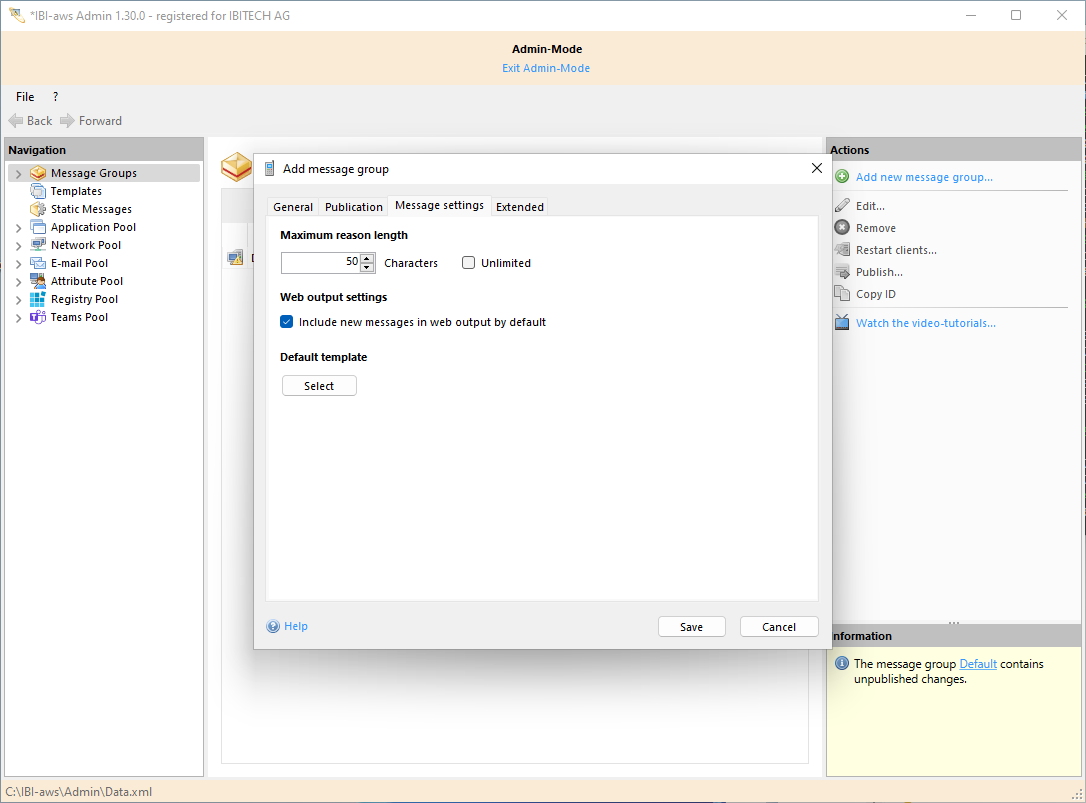Screen dimensions: 1086x803
Task: Click Save in the dialog
Action: click(x=691, y=626)
